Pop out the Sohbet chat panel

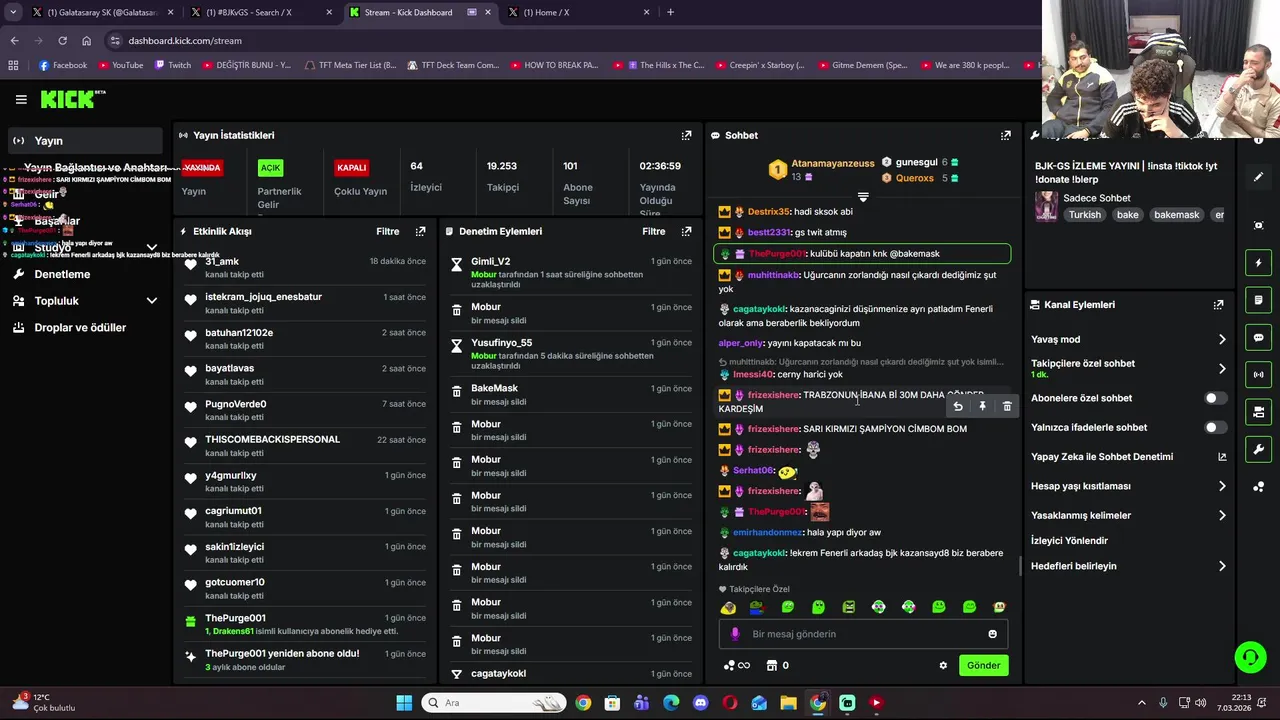1005,135
